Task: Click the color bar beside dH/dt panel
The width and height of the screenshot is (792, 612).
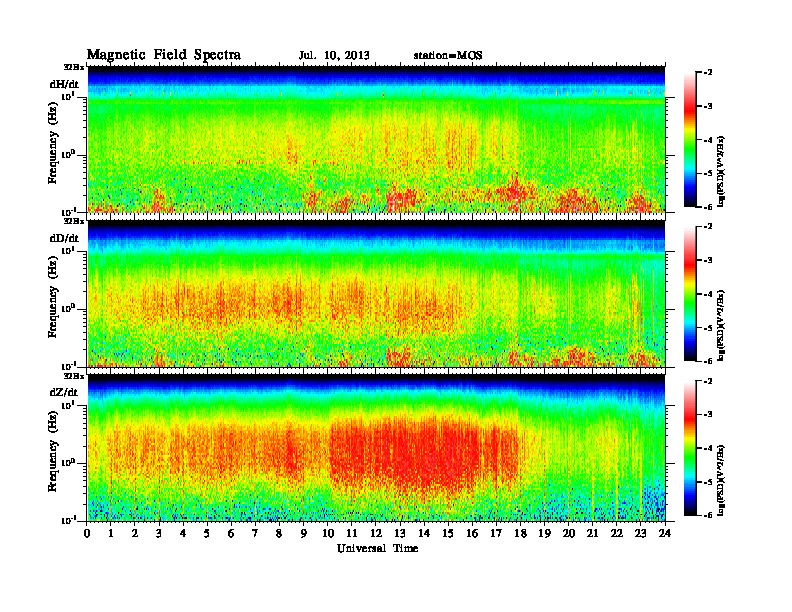Action: [x=690, y=139]
